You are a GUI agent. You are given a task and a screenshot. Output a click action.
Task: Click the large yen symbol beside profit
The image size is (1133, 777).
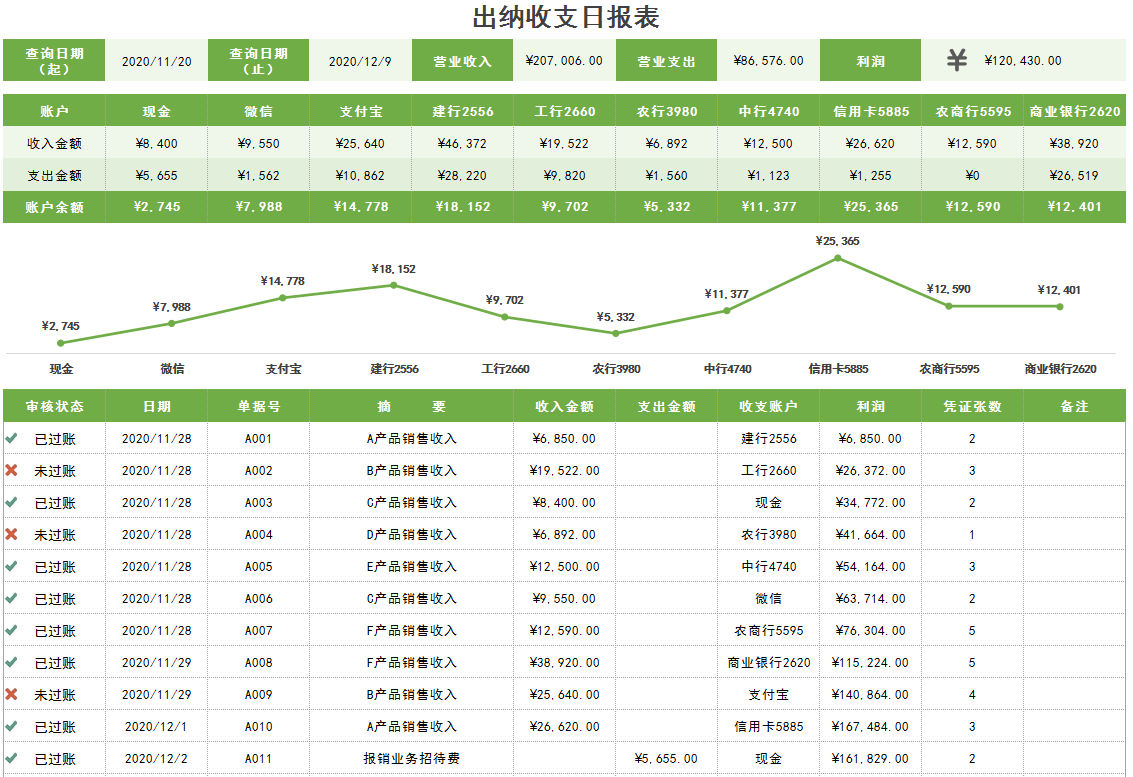957,60
